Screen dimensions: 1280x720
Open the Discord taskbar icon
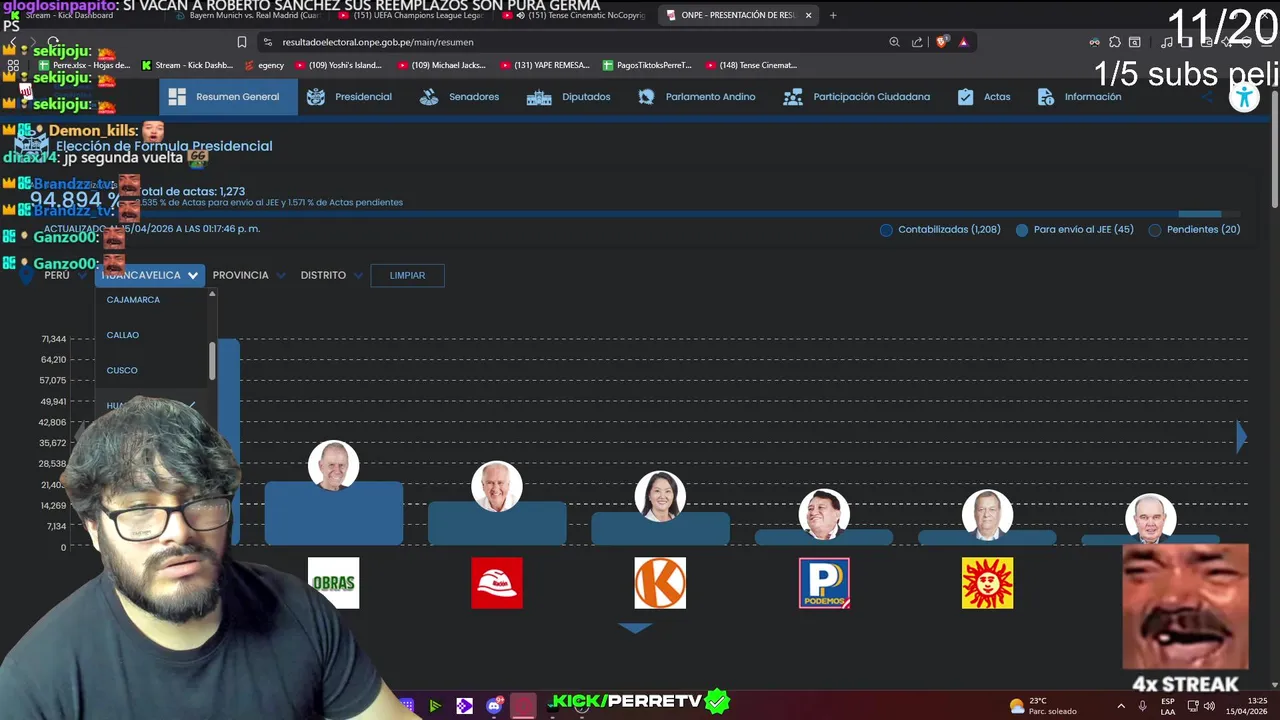click(x=494, y=705)
